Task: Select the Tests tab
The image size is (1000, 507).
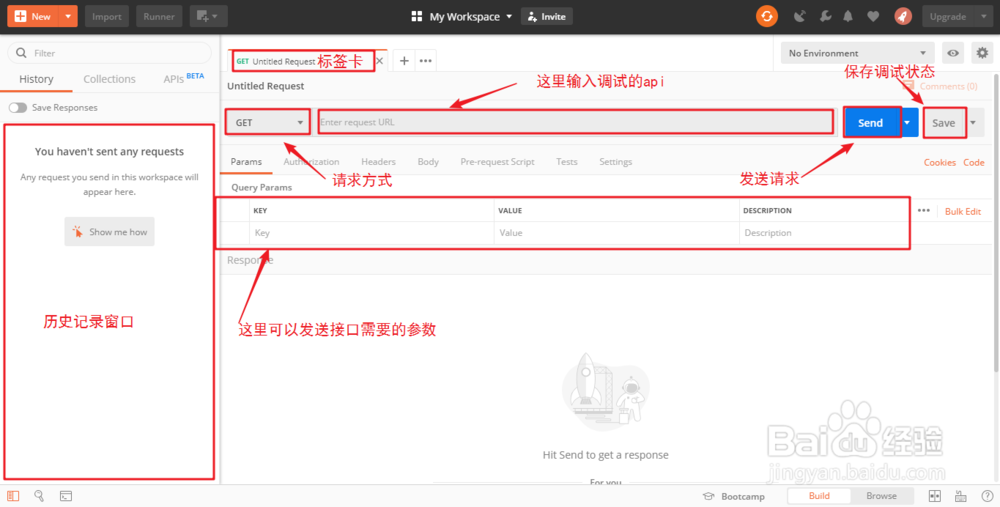Action: coord(566,162)
